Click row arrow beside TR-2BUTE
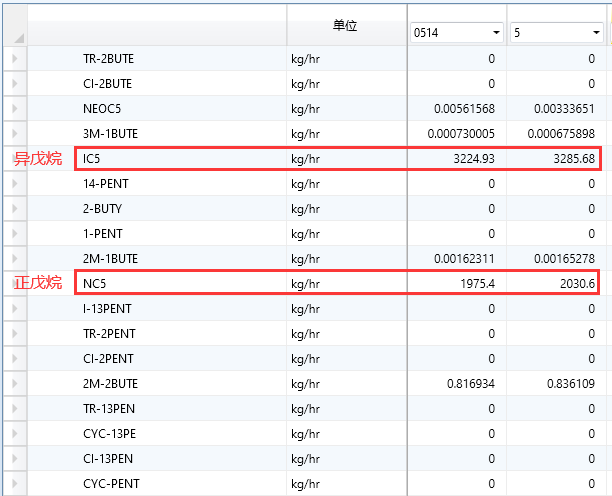 [14, 59]
